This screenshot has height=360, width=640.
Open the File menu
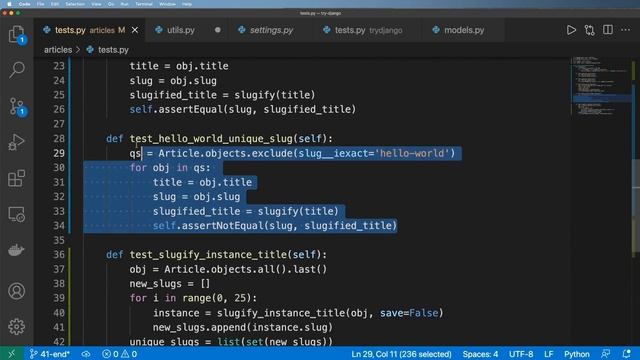(40, 4)
